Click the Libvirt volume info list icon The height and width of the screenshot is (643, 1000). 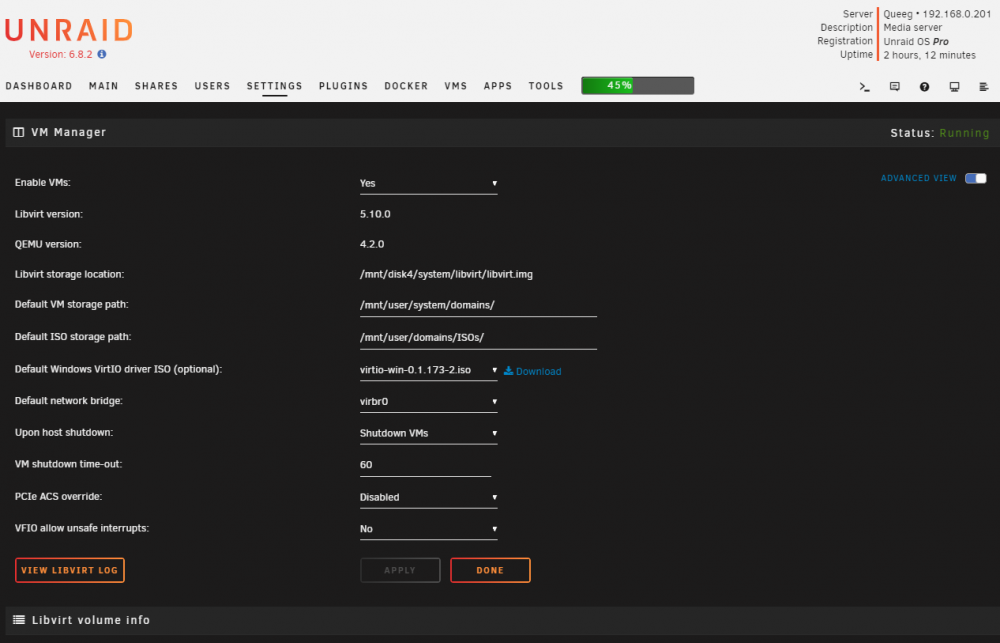[x=19, y=619]
